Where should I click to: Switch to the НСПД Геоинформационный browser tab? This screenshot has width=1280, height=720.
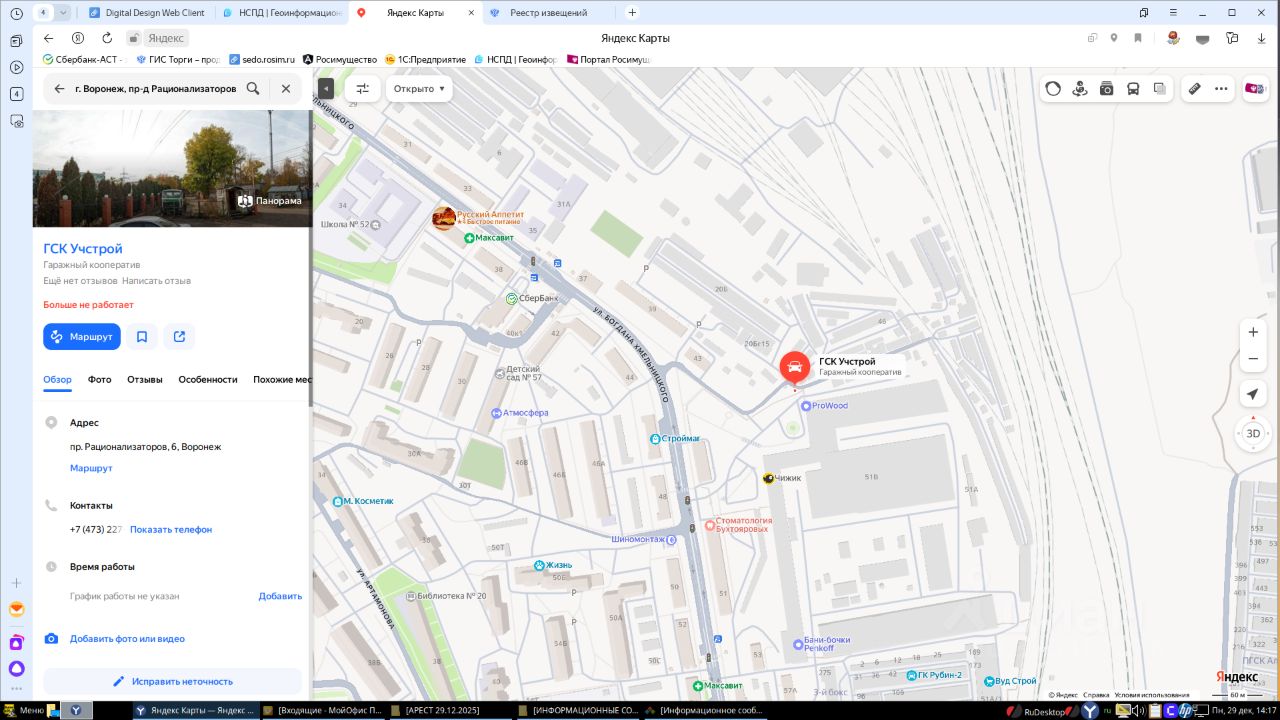coord(281,13)
